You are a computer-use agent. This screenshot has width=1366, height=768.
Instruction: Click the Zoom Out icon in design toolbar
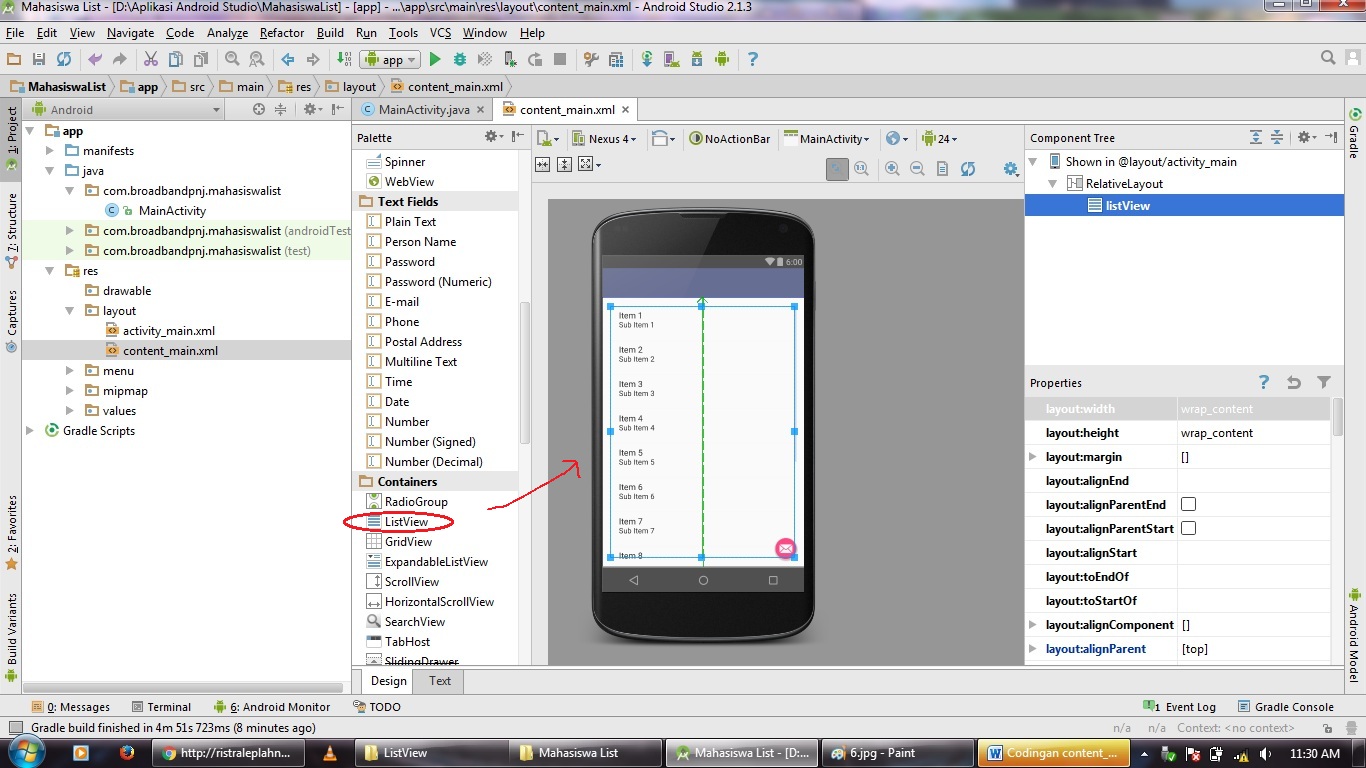(x=917, y=169)
